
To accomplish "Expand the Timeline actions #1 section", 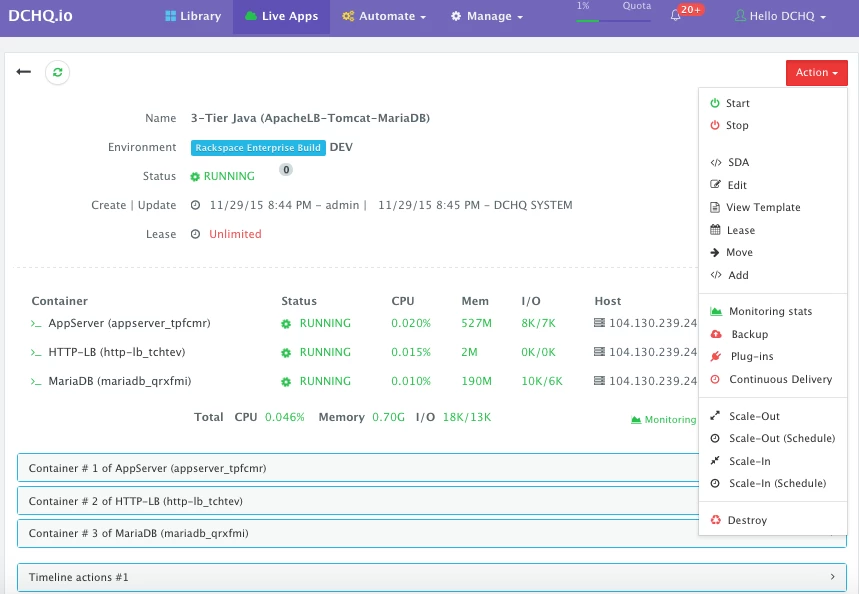I will [432, 577].
